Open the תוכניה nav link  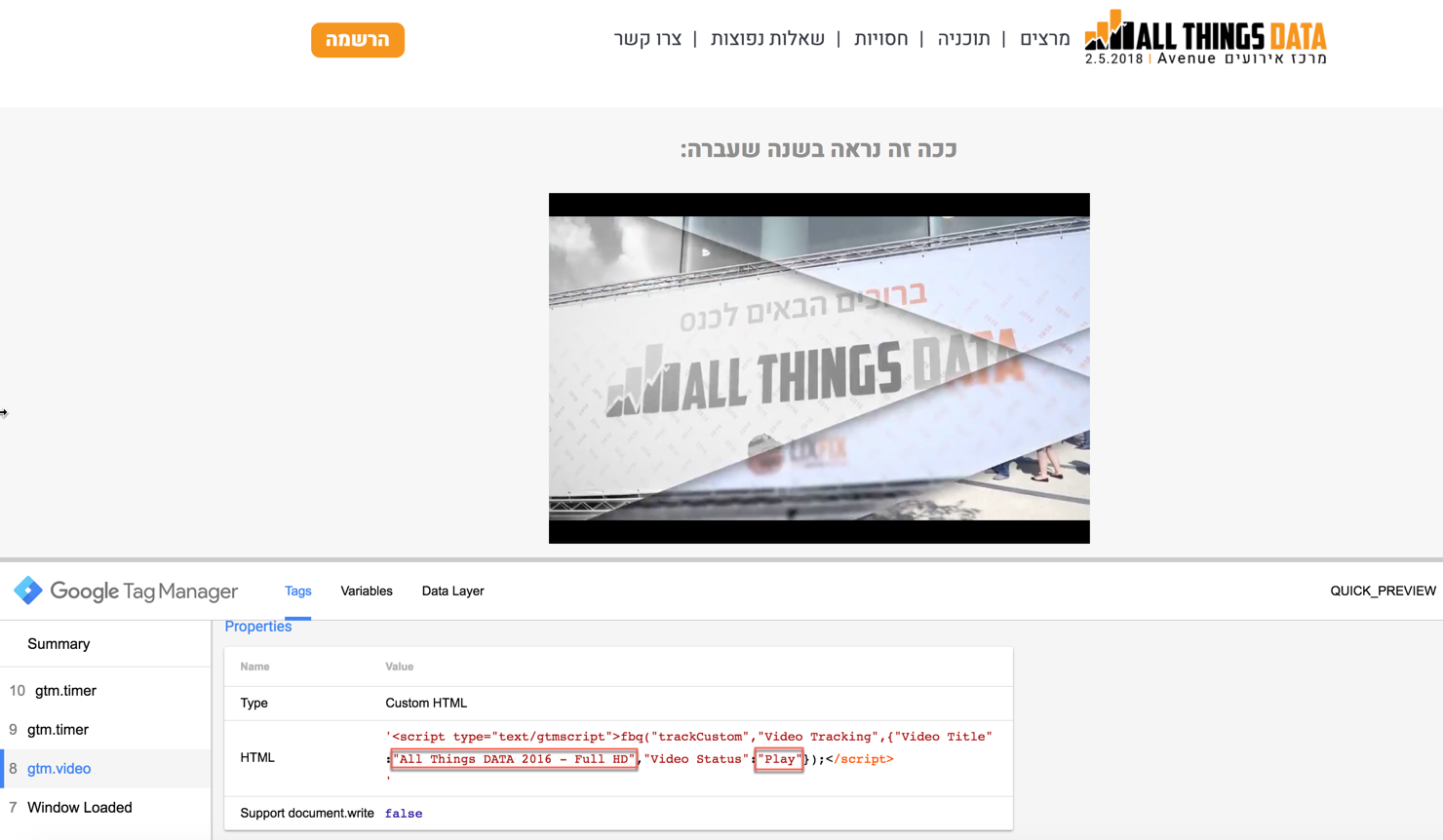pos(963,39)
